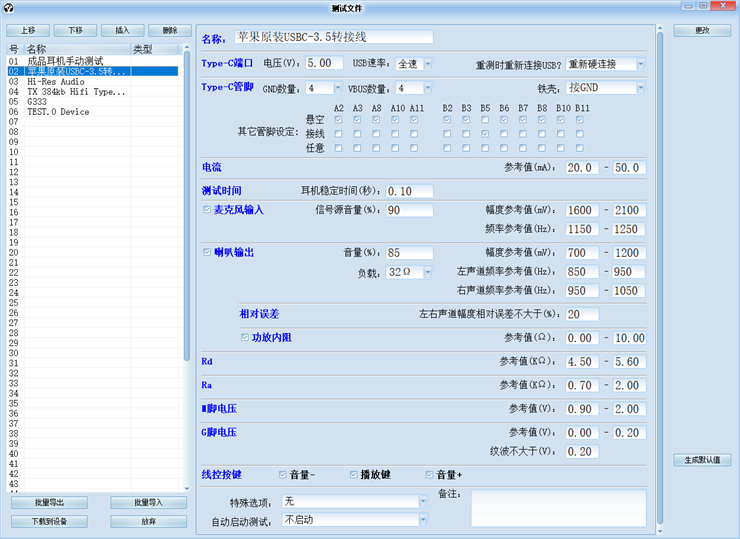This screenshot has width=740, height=539.
Task: Open the 负载 32Ω dropdown
Action: pyautogui.click(x=427, y=272)
